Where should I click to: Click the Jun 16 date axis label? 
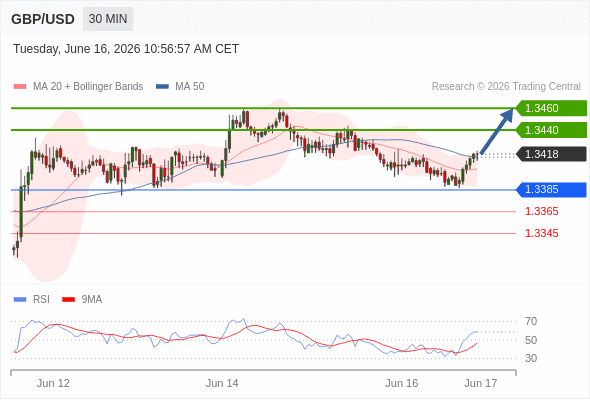tap(401, 383)
